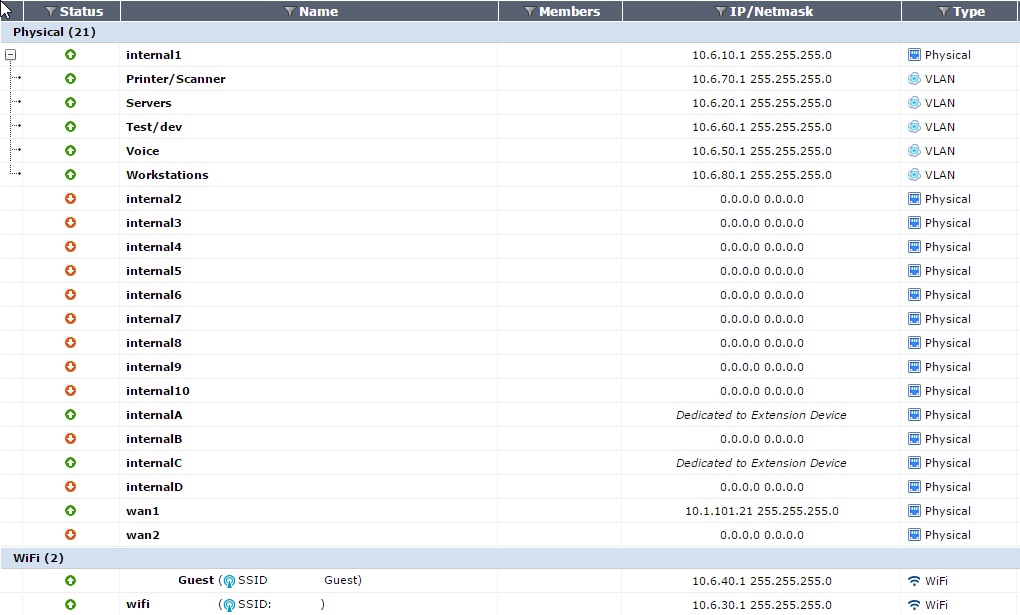1020x615 pixels.
Task: Click the down status icon for internal2
Action: tap(70, 198)
